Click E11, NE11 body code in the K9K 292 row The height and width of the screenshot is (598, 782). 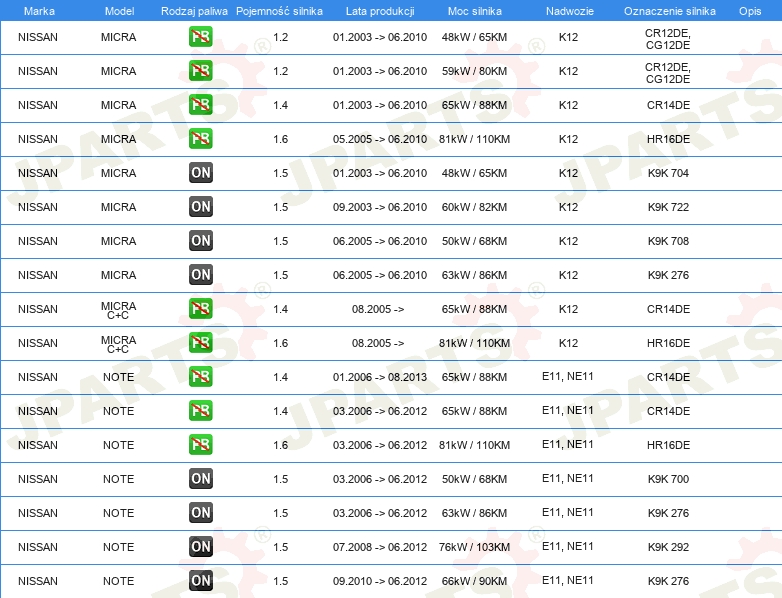pos(568,546)
